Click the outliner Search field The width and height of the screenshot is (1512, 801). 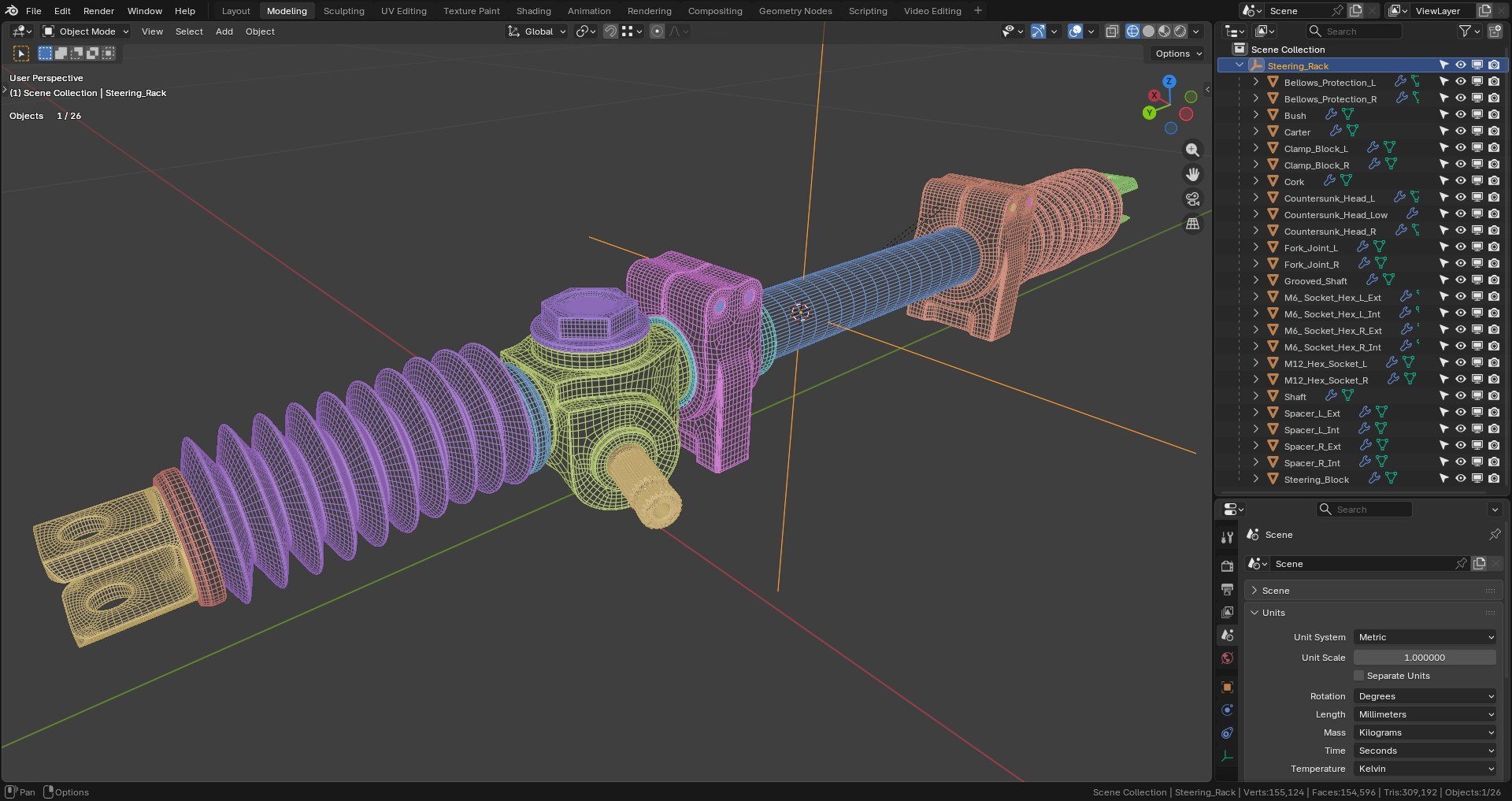pyautogui.click(x=1354, y=32)
